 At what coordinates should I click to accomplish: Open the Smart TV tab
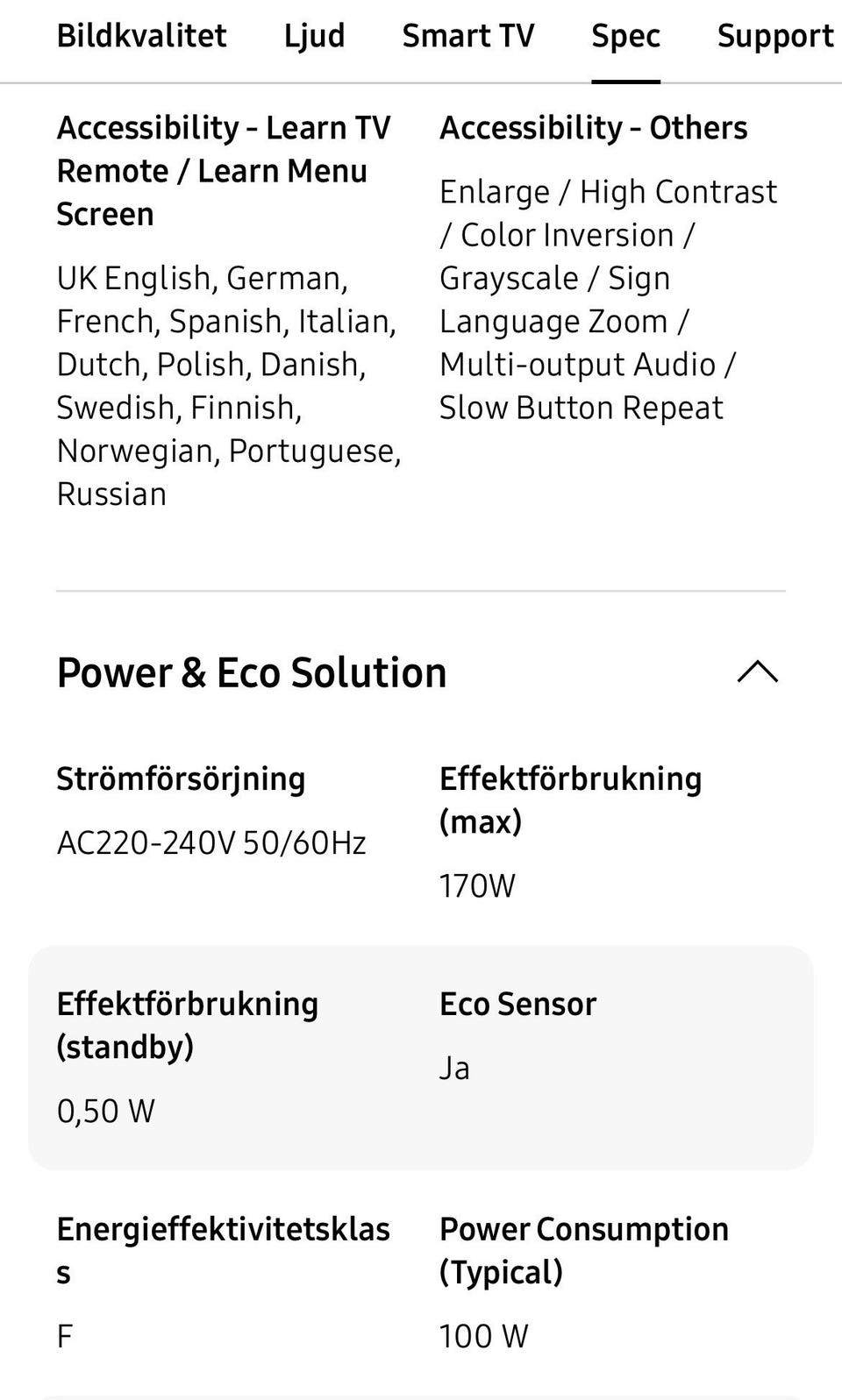point(467,36)
